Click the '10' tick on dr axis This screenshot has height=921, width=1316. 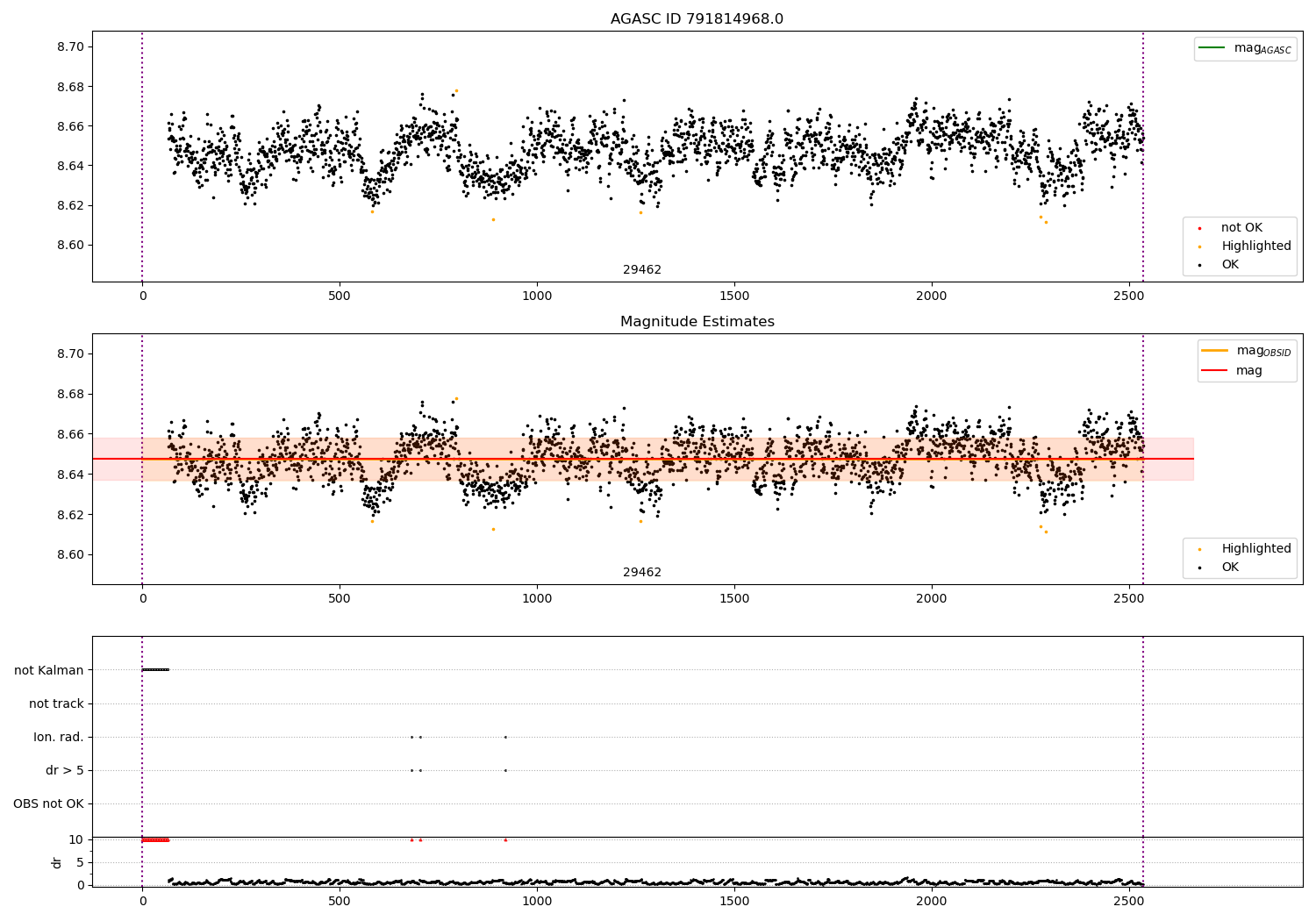tap(76, 840)
